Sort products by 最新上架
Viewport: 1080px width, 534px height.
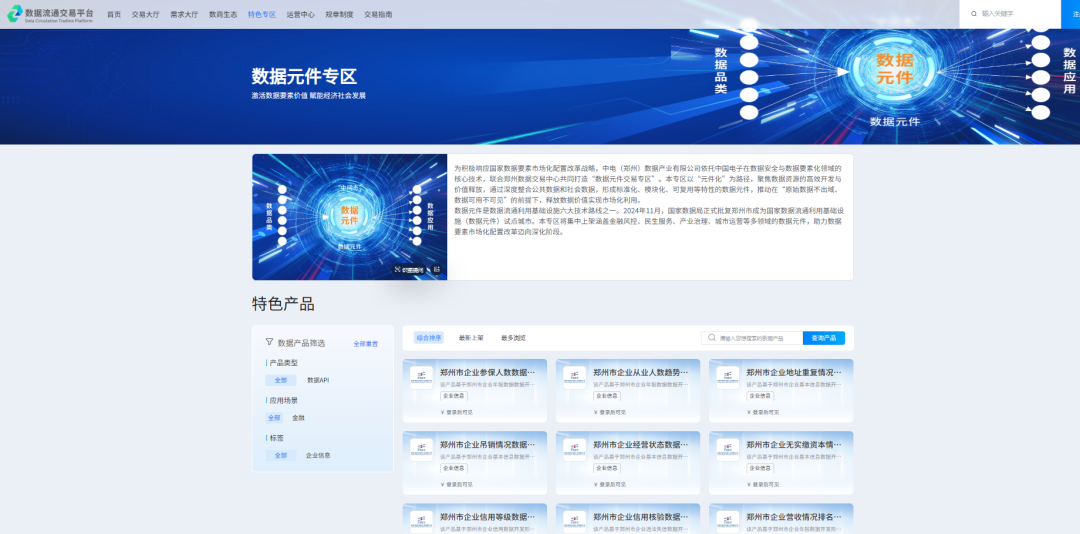[471, 338]
